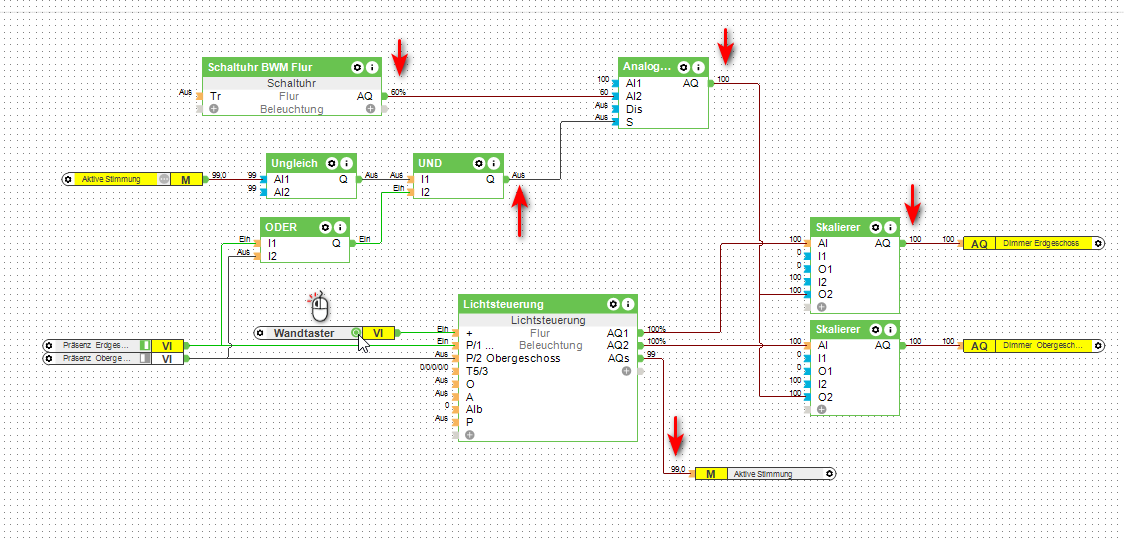Open gear on Dimmer Obergeschoss output

click(x=1097, y=346)
